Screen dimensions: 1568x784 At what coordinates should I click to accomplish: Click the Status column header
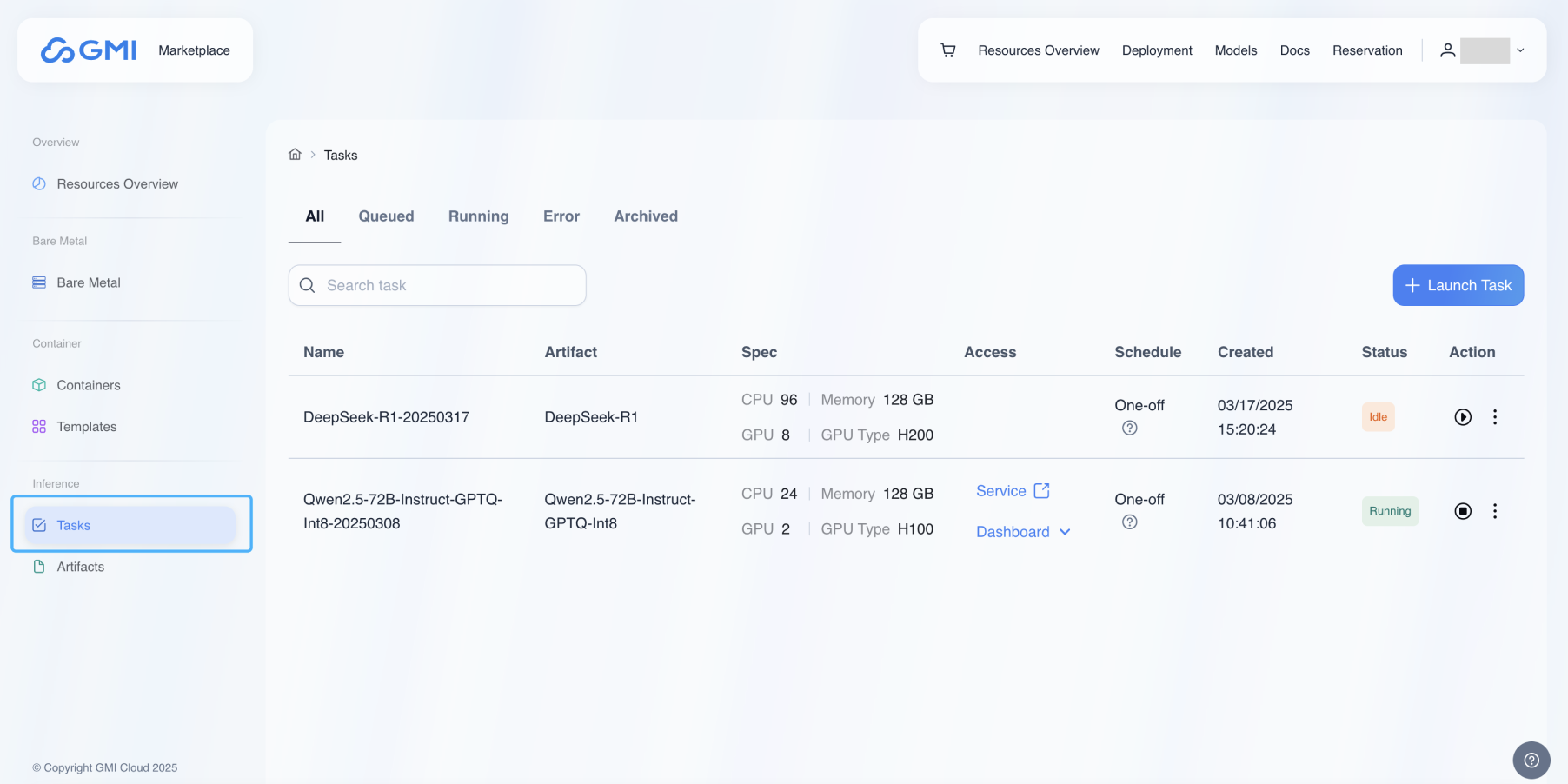pyautogui.click(x=1384, y=352)
